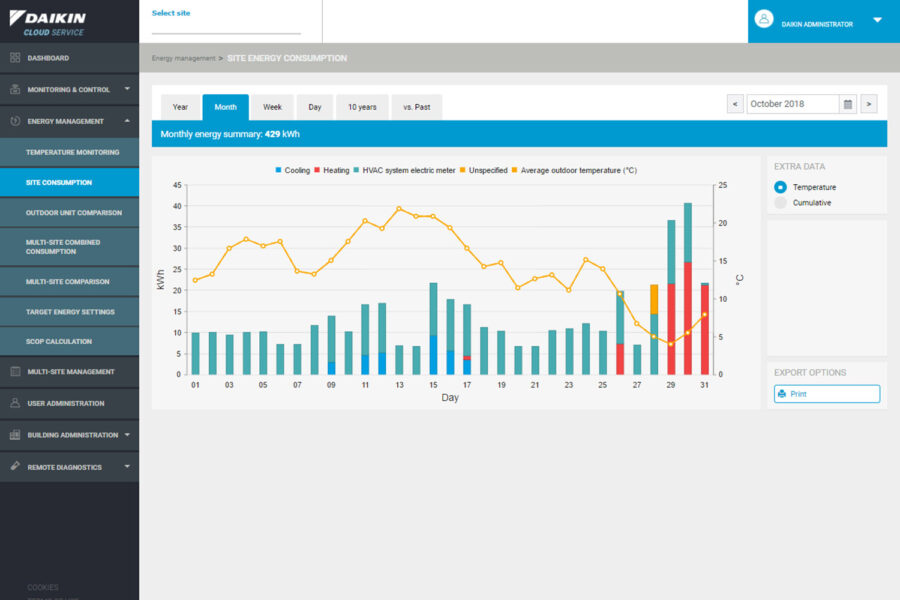The image size is (900, 600).
Task: Switch to the Week tab
Action: coord(272,107)
